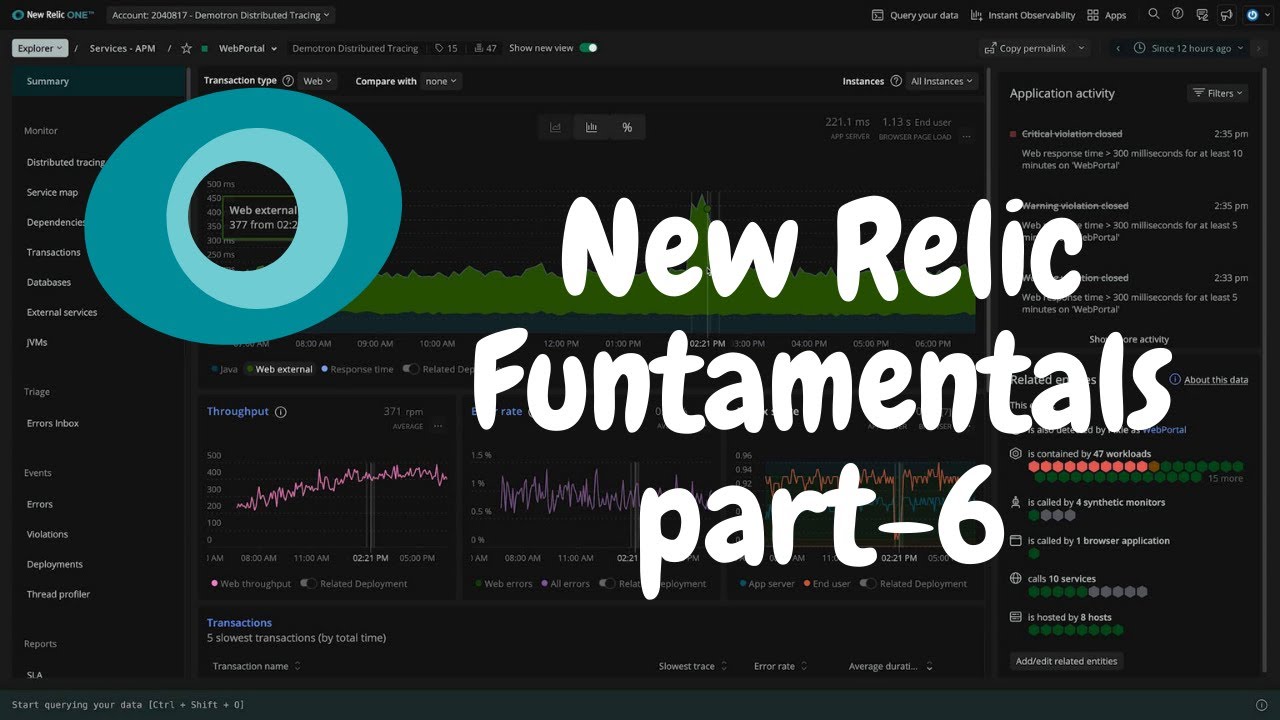Open the Query your data panel
This screenshot has height=720, width=1280.
tap(914, 15)
